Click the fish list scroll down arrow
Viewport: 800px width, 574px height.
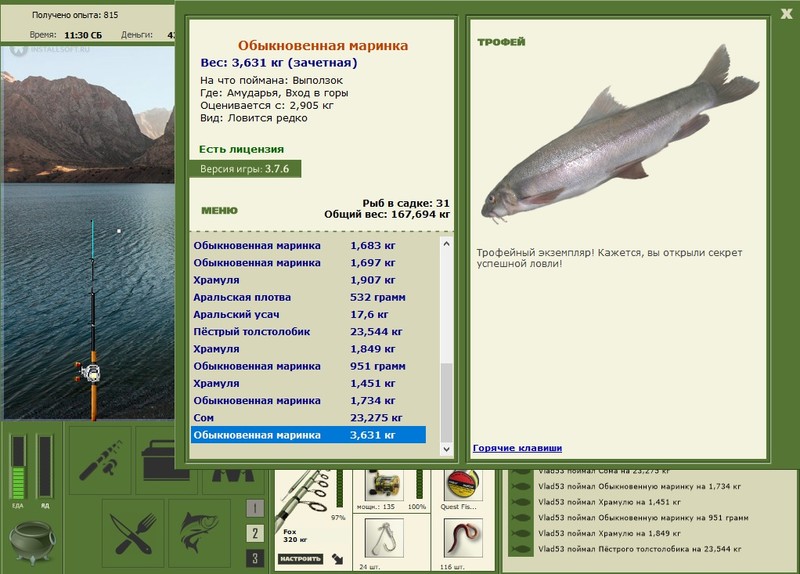pyautogui.click(x=446, y=450)
